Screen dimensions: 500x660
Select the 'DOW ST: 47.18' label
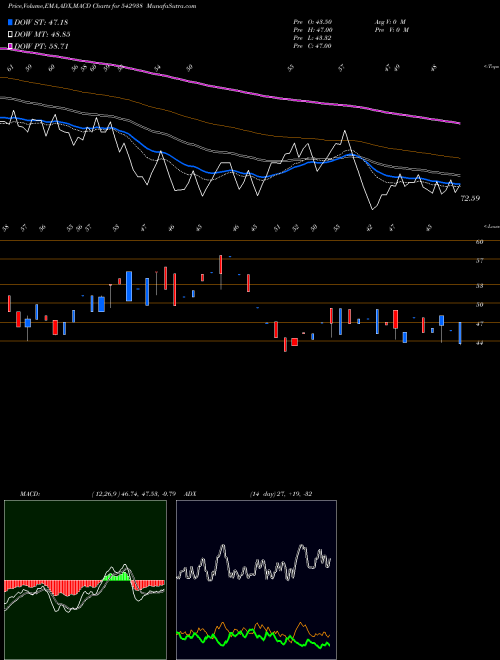pyautogui.click(x=41, y=23)
